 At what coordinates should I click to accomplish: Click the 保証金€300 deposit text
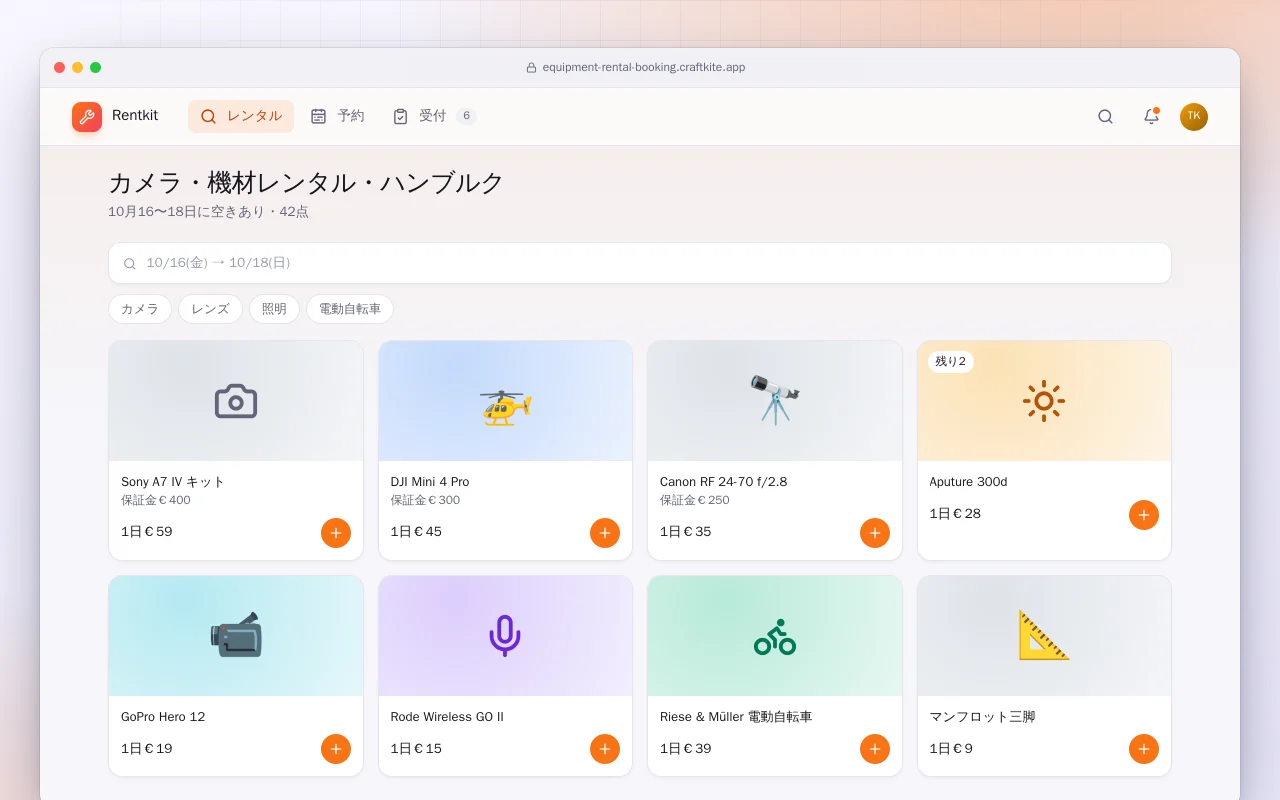click(426, 500)
